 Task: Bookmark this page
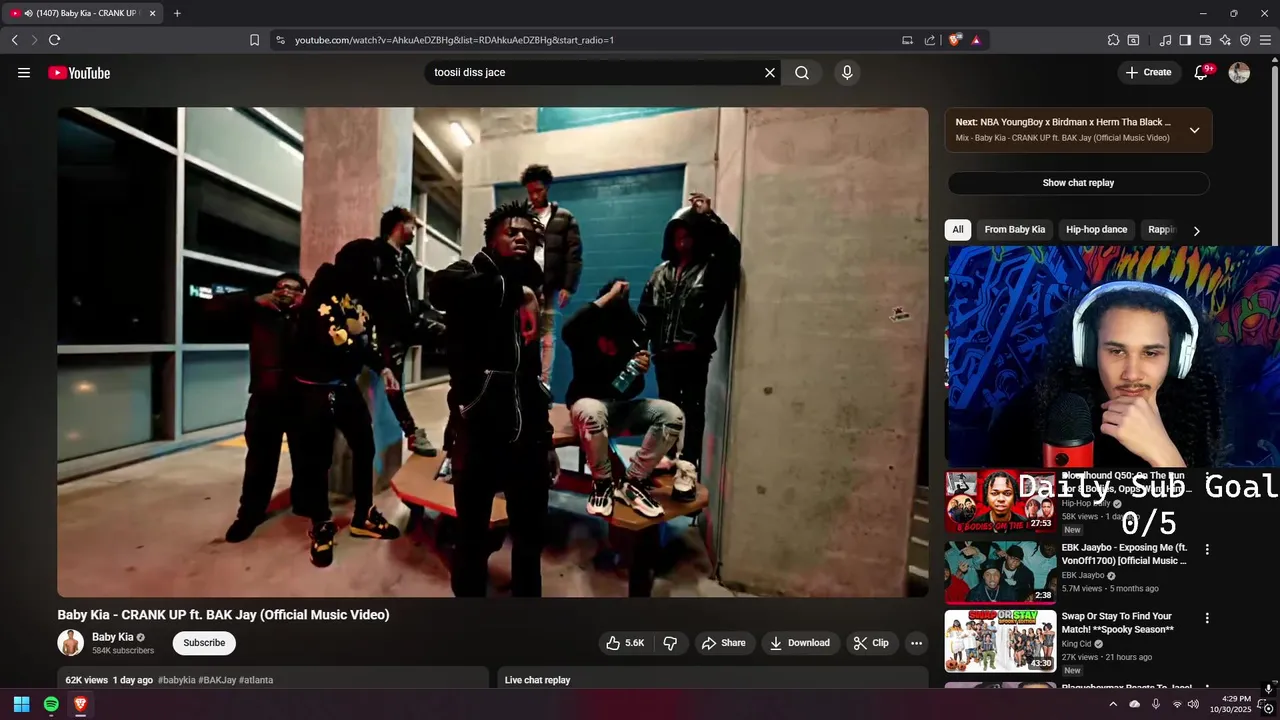(x=254, y=40)
